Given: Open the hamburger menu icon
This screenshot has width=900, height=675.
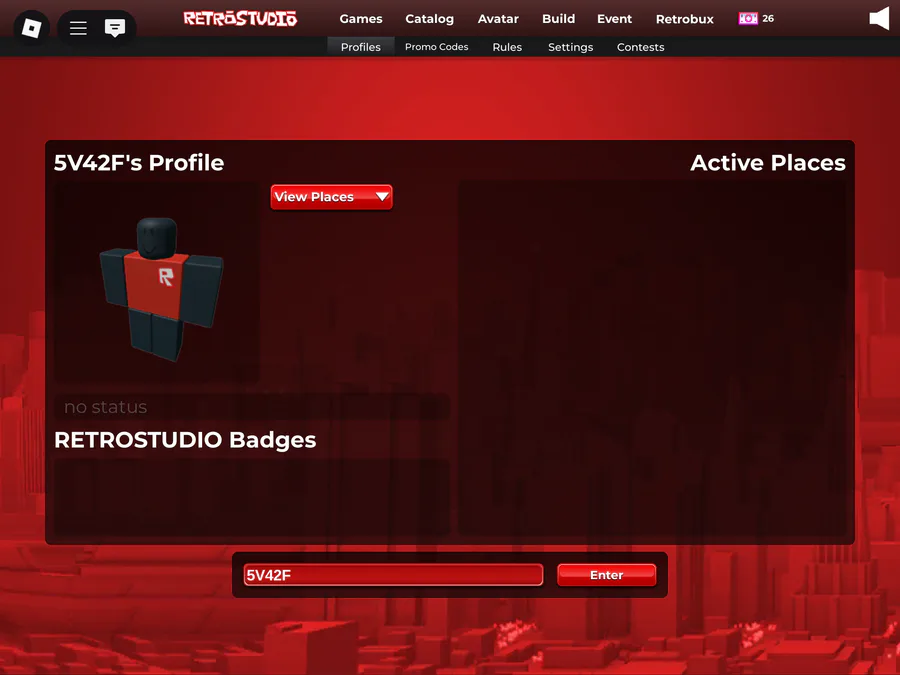Looking at the screenshot, I should pos(78,28).
